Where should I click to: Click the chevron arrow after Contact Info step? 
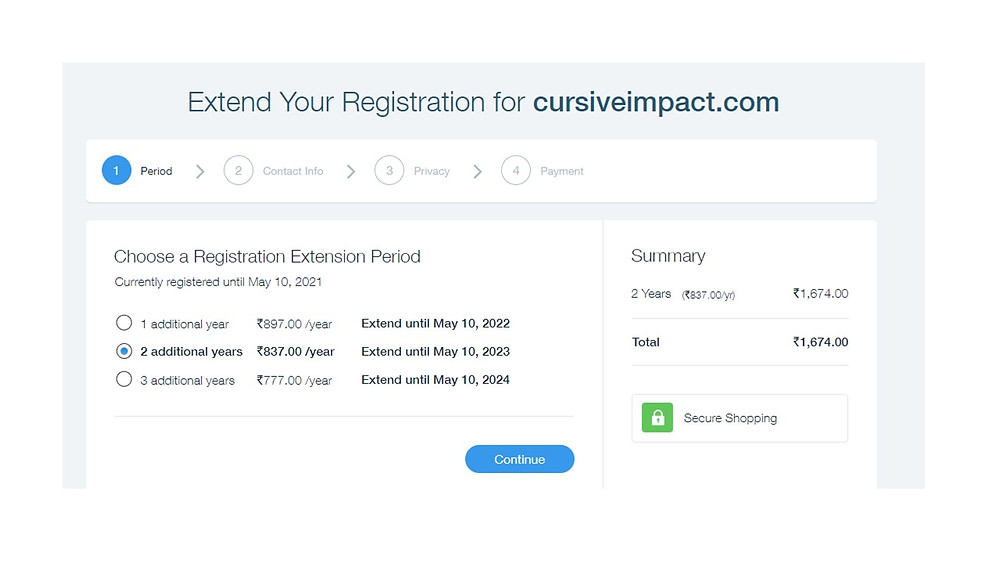350,171
